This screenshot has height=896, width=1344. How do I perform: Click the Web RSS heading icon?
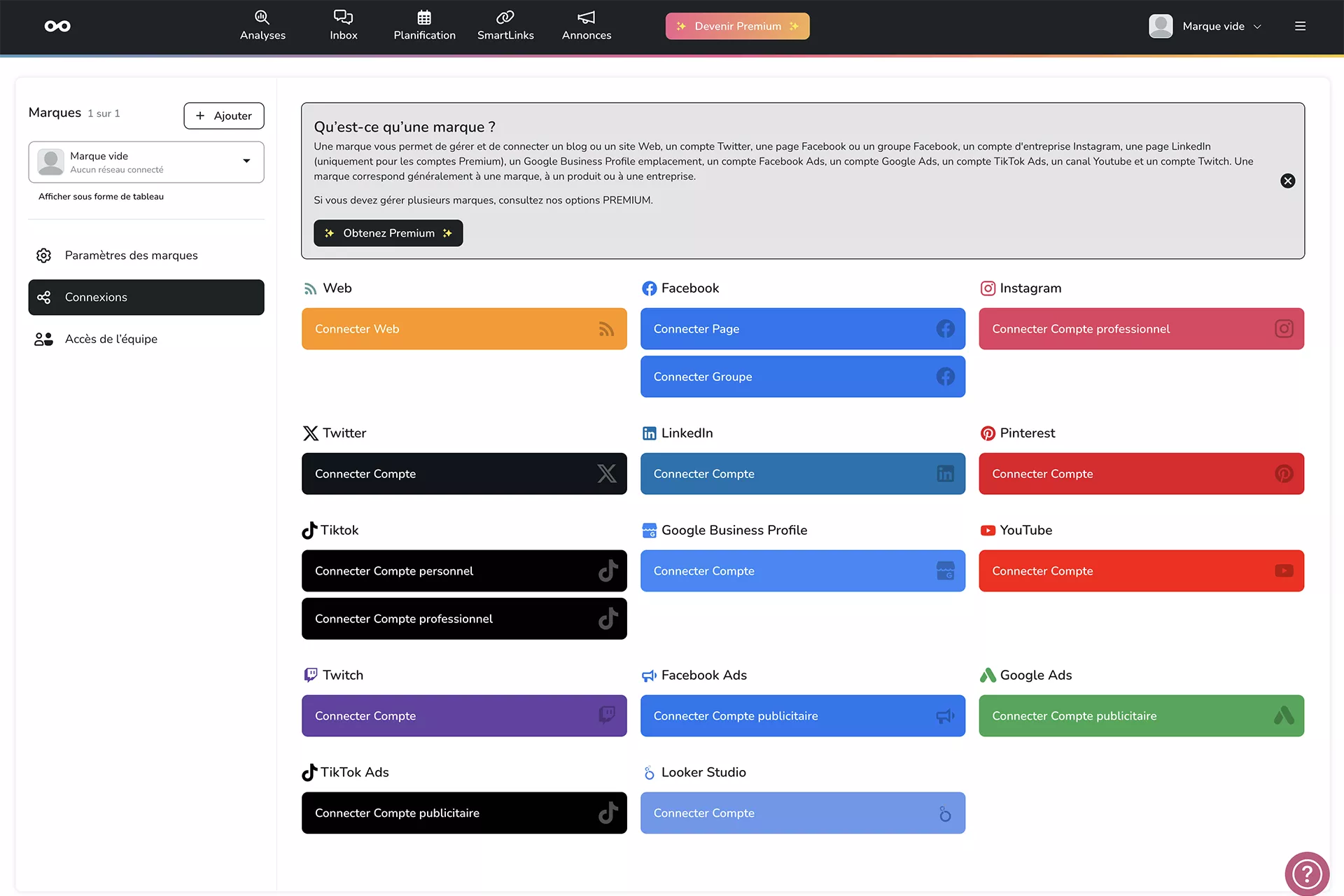[310, 288]
